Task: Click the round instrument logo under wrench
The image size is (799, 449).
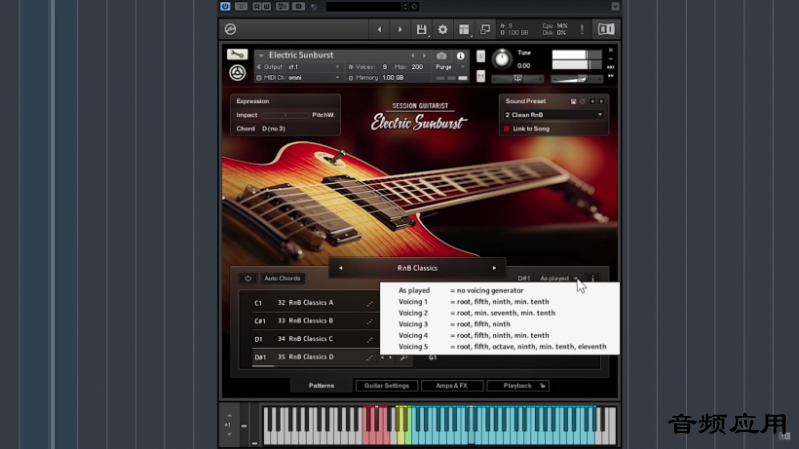Action: click(x=237, y=73)
